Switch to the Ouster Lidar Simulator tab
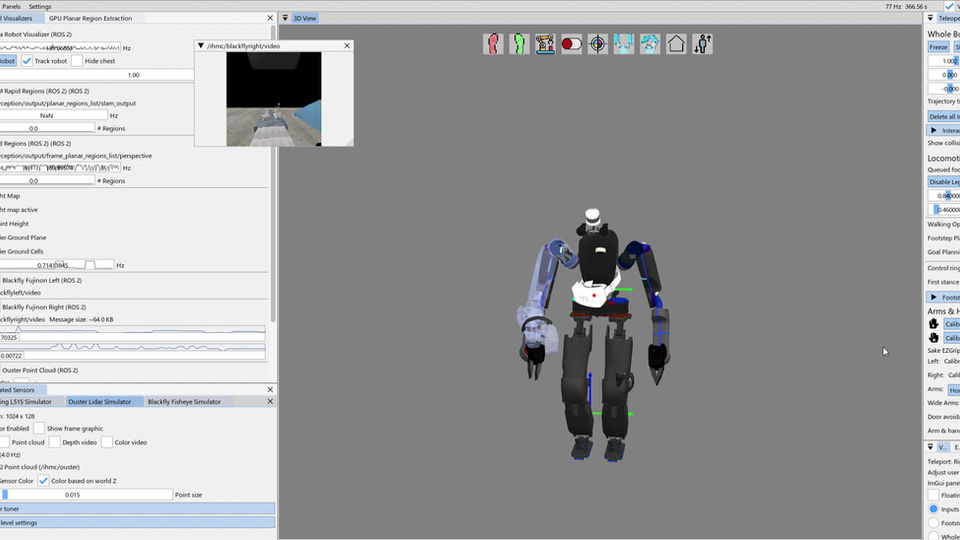The height and width of the screenshot is (540, 960). click(x=99, y=402)
